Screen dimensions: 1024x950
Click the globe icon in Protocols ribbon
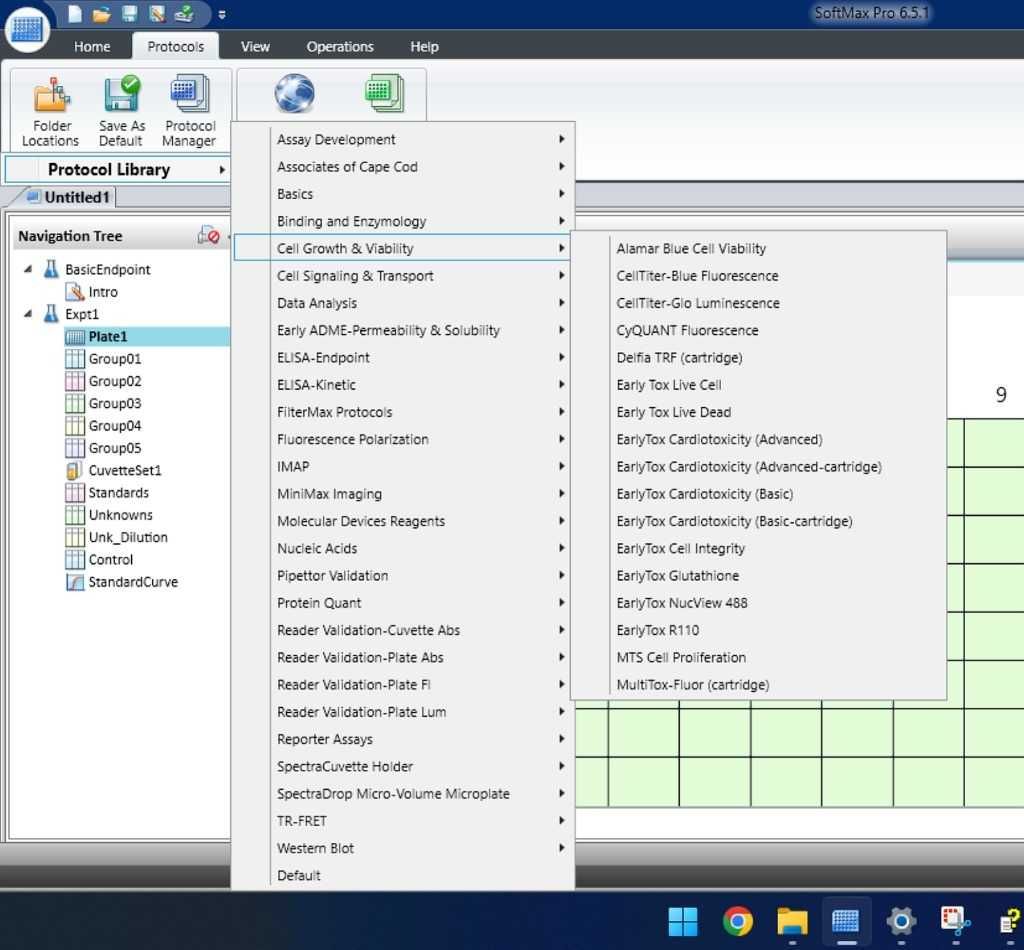pos(295,93)
